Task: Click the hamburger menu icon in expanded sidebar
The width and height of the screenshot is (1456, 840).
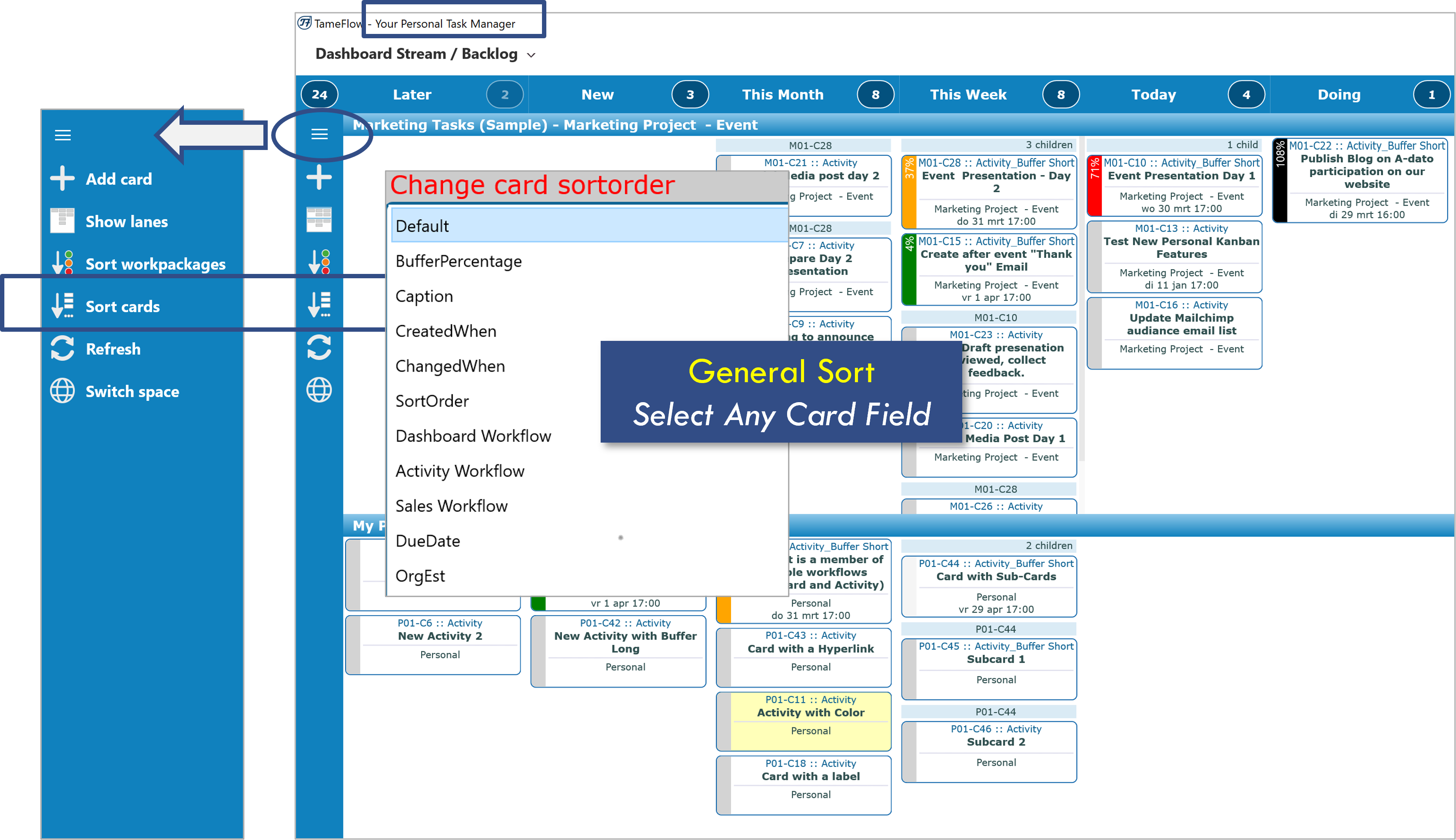Action: pyautogui.click(x=62, y=135)
